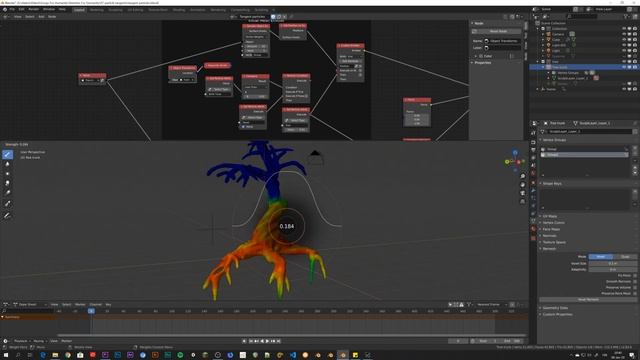
Task: Adjust the Adaptivity slider
Action: (613, 270)
